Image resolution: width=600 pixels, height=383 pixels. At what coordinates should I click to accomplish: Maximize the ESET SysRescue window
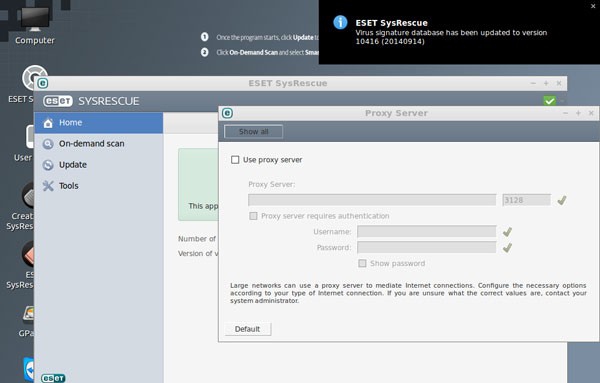coord(546,83)
